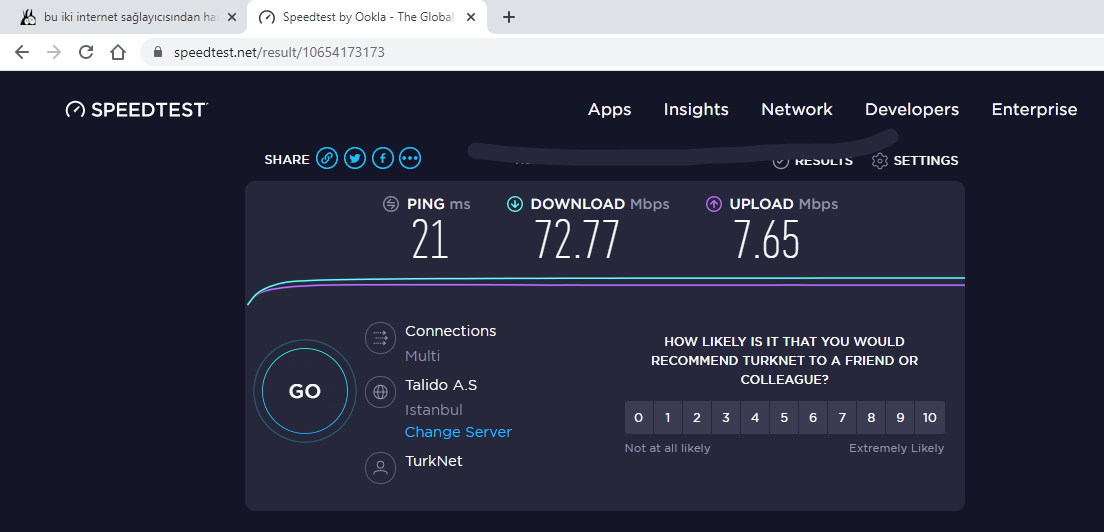Go to the browser Home page

[x=118, y=52]
